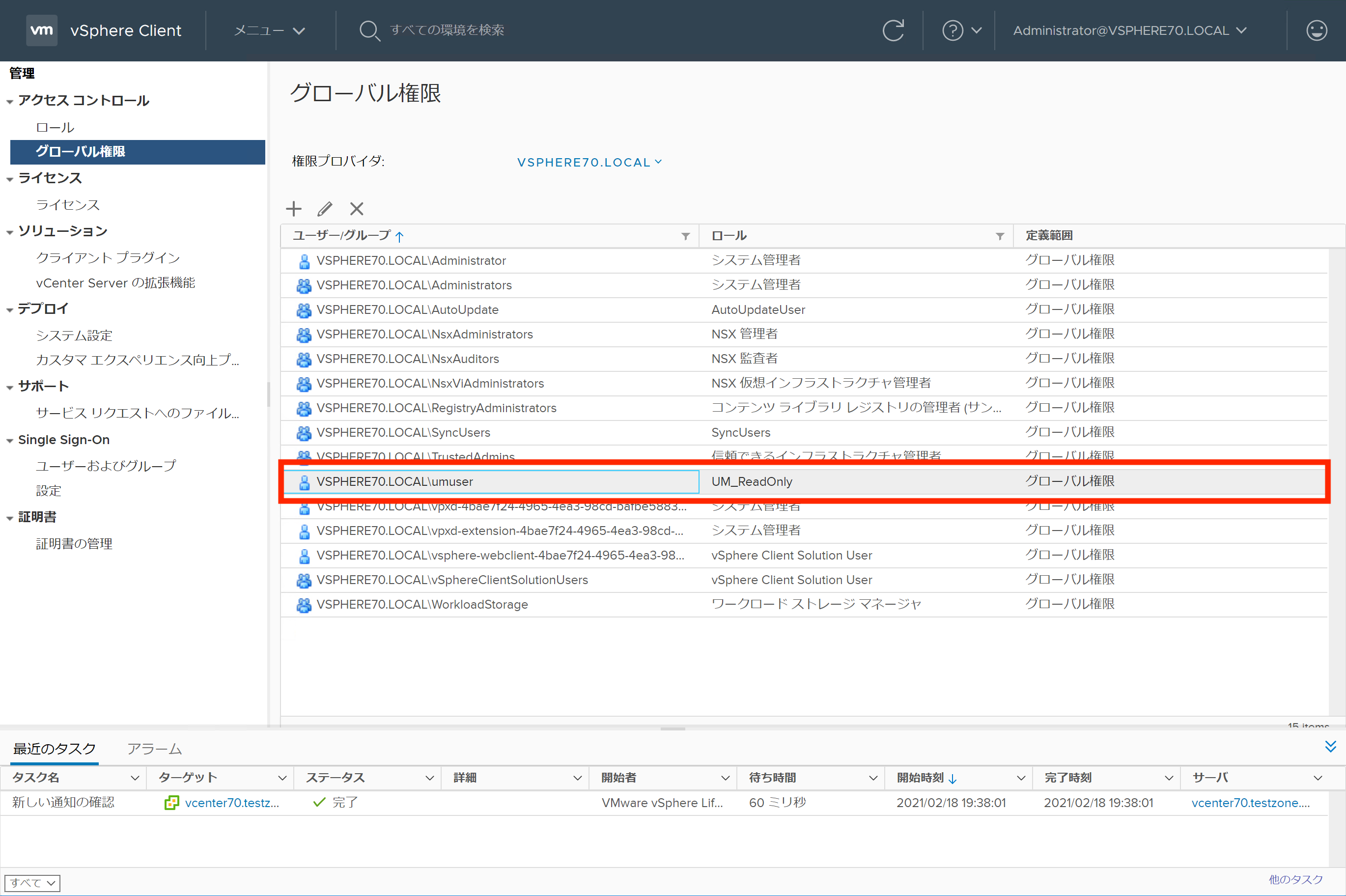The height and width of the screenshot is (896, 1346).
Task: Sort by ユーザー/グループ column header
Action: coord(341,235)
